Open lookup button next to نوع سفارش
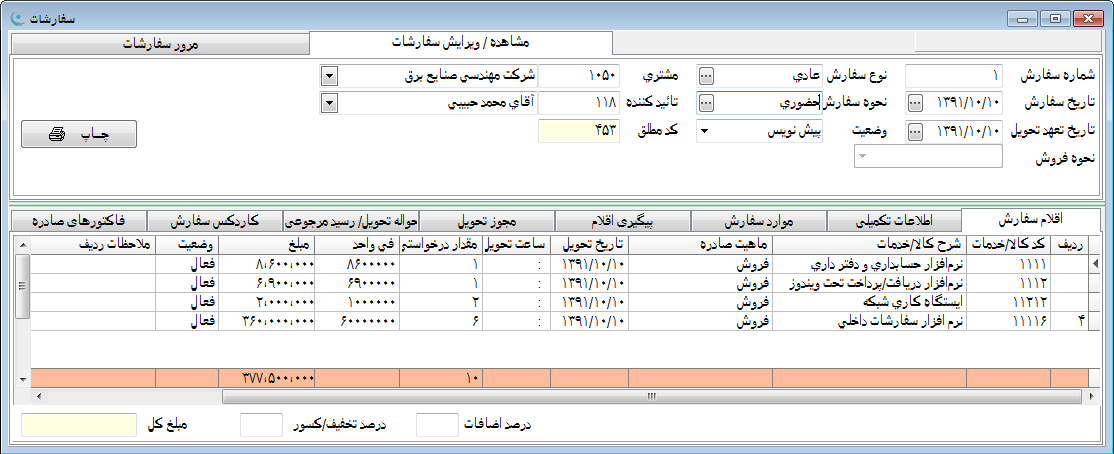The height and width of the screenshot is (454, 1114). click(706, 76)
